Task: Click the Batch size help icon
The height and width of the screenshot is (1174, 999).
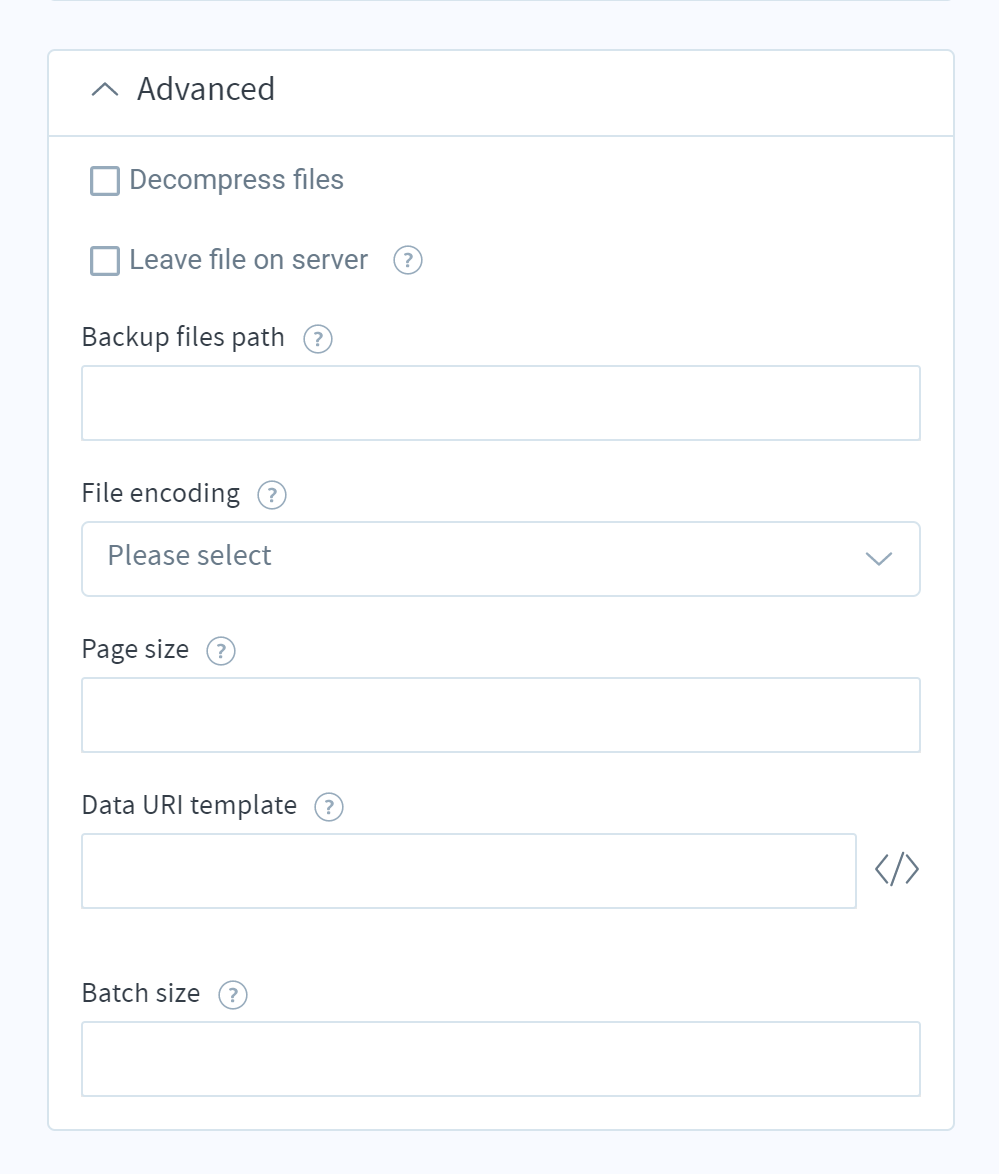Action: tap(233, 995)
